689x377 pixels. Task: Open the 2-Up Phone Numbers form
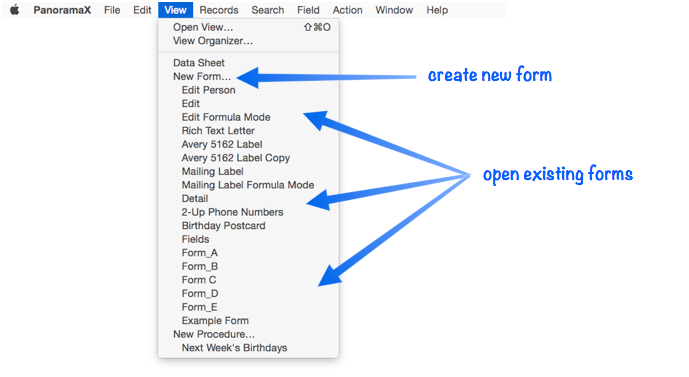click(x=249, y=212)
